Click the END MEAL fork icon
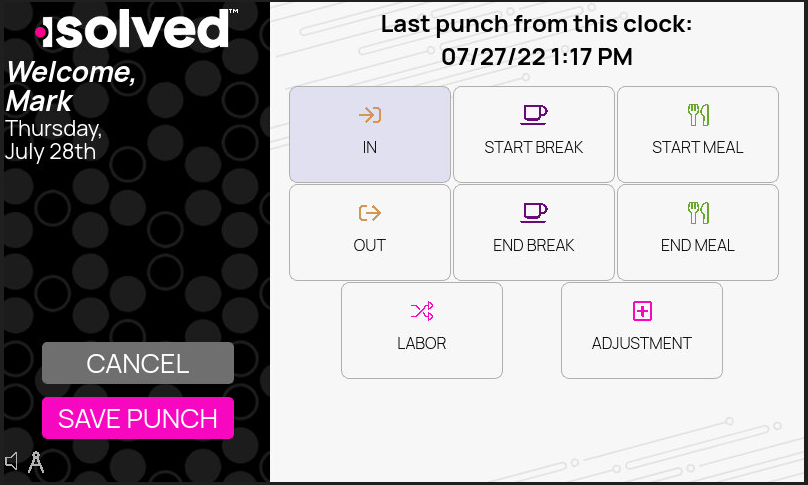Image resolution: width=808 pixels, height=485 pixels. click(698, 212)
